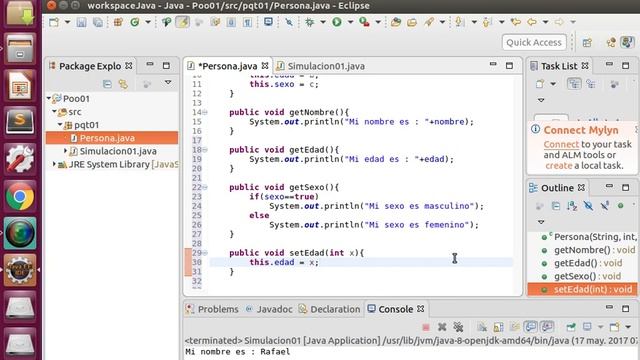Open Sublime Text from the Ubuntu dock
The image size is (640, 360).
click(x=20, y=121)
